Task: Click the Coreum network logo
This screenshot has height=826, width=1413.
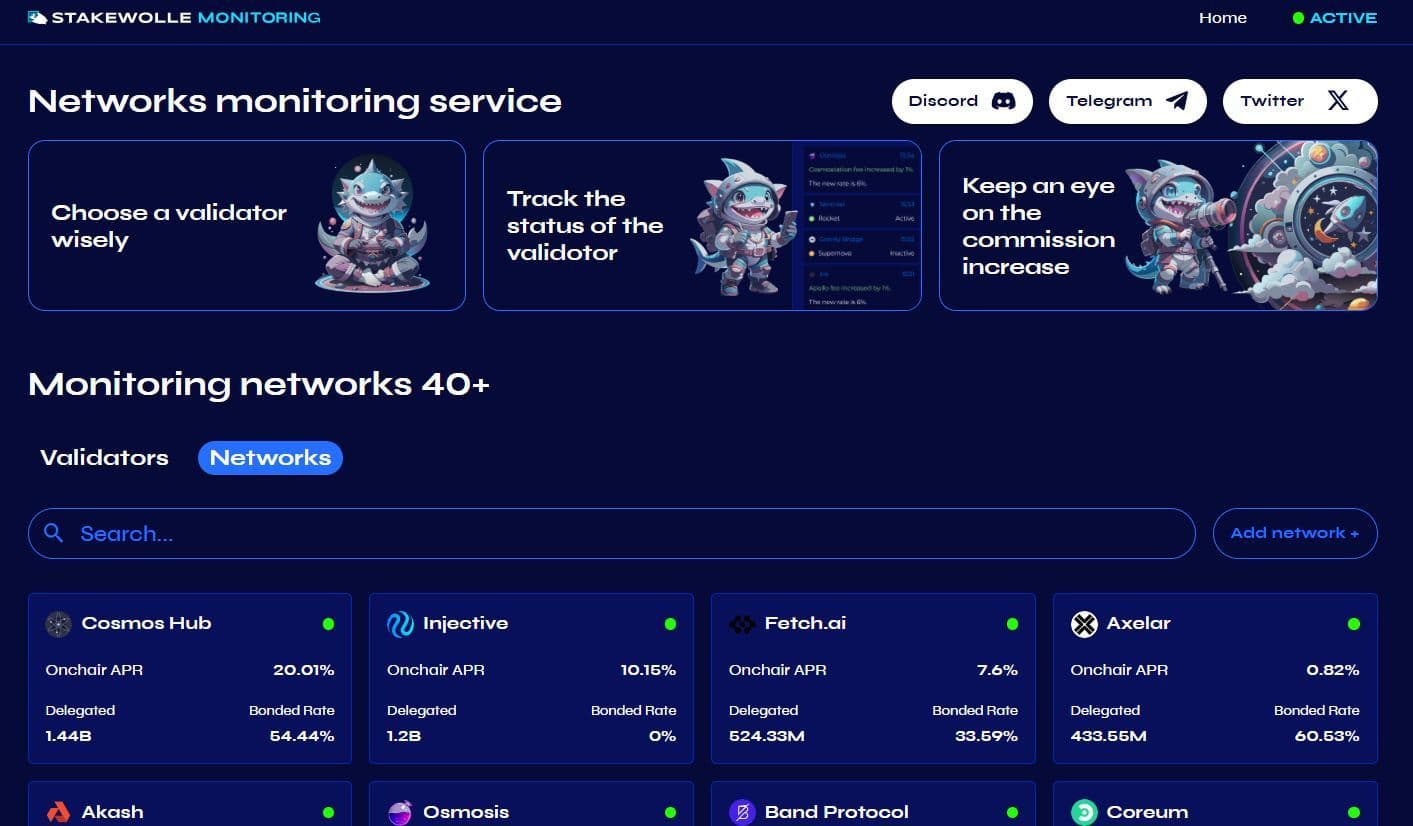Action: [x=1084, y=812]
